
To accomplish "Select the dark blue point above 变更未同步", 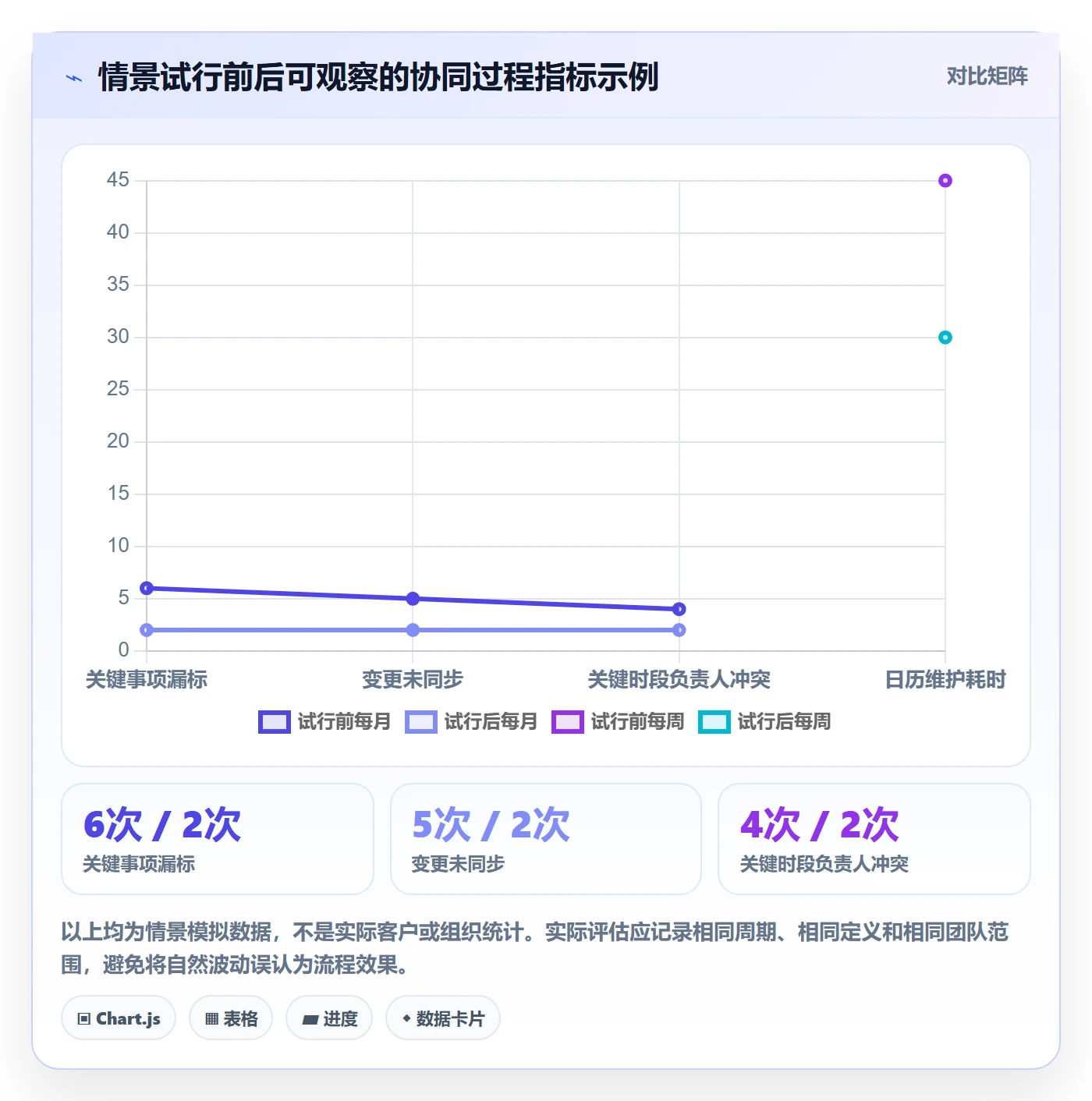I will pos(413,599).
